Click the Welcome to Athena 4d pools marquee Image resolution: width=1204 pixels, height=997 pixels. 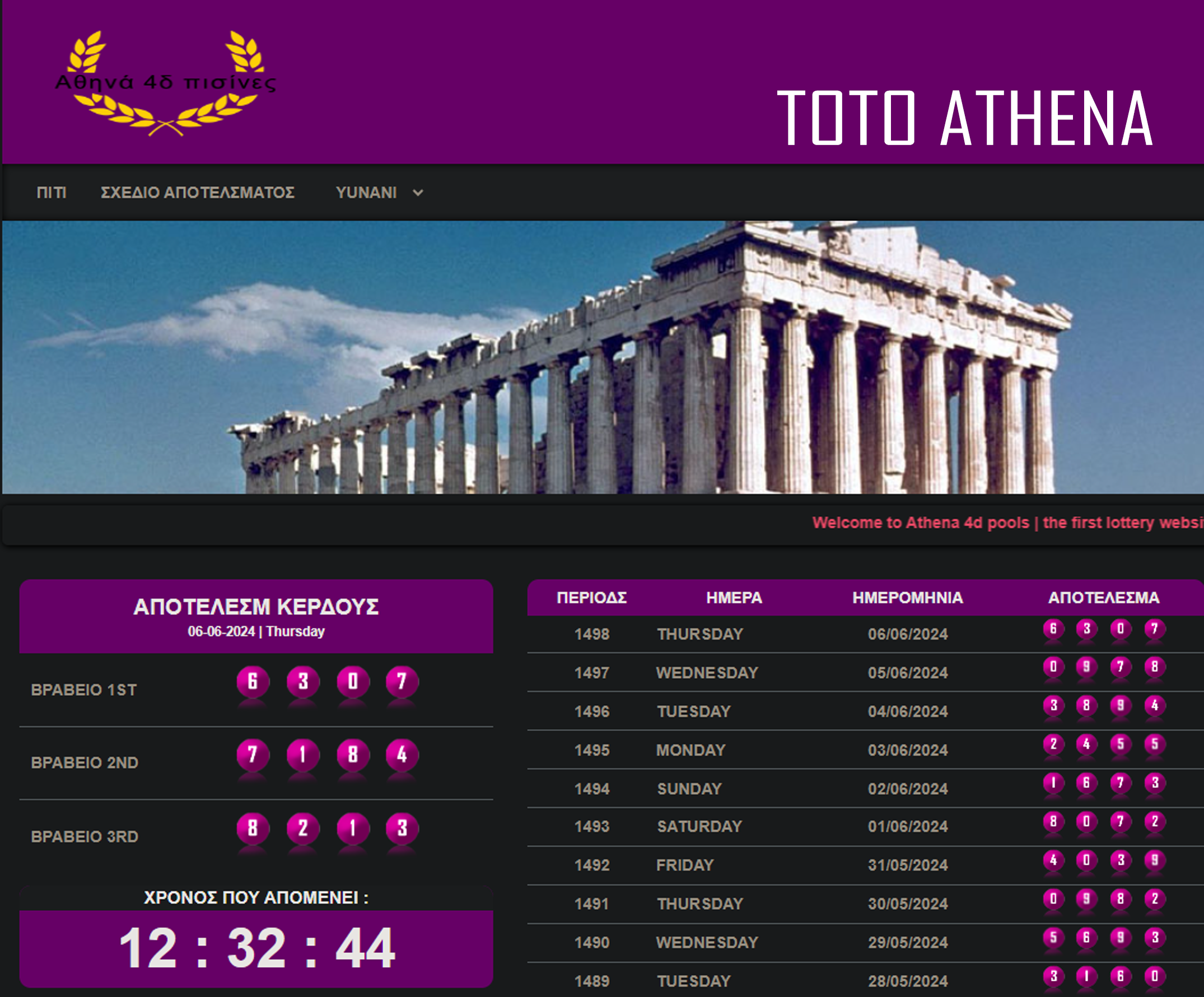pos(1007,523)
